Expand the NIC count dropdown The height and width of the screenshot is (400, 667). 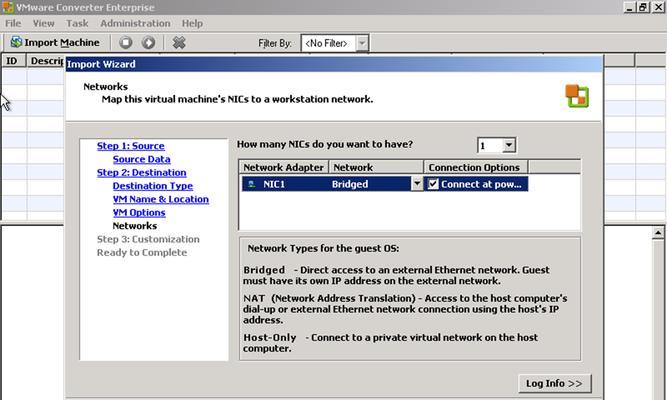point(509,146)
